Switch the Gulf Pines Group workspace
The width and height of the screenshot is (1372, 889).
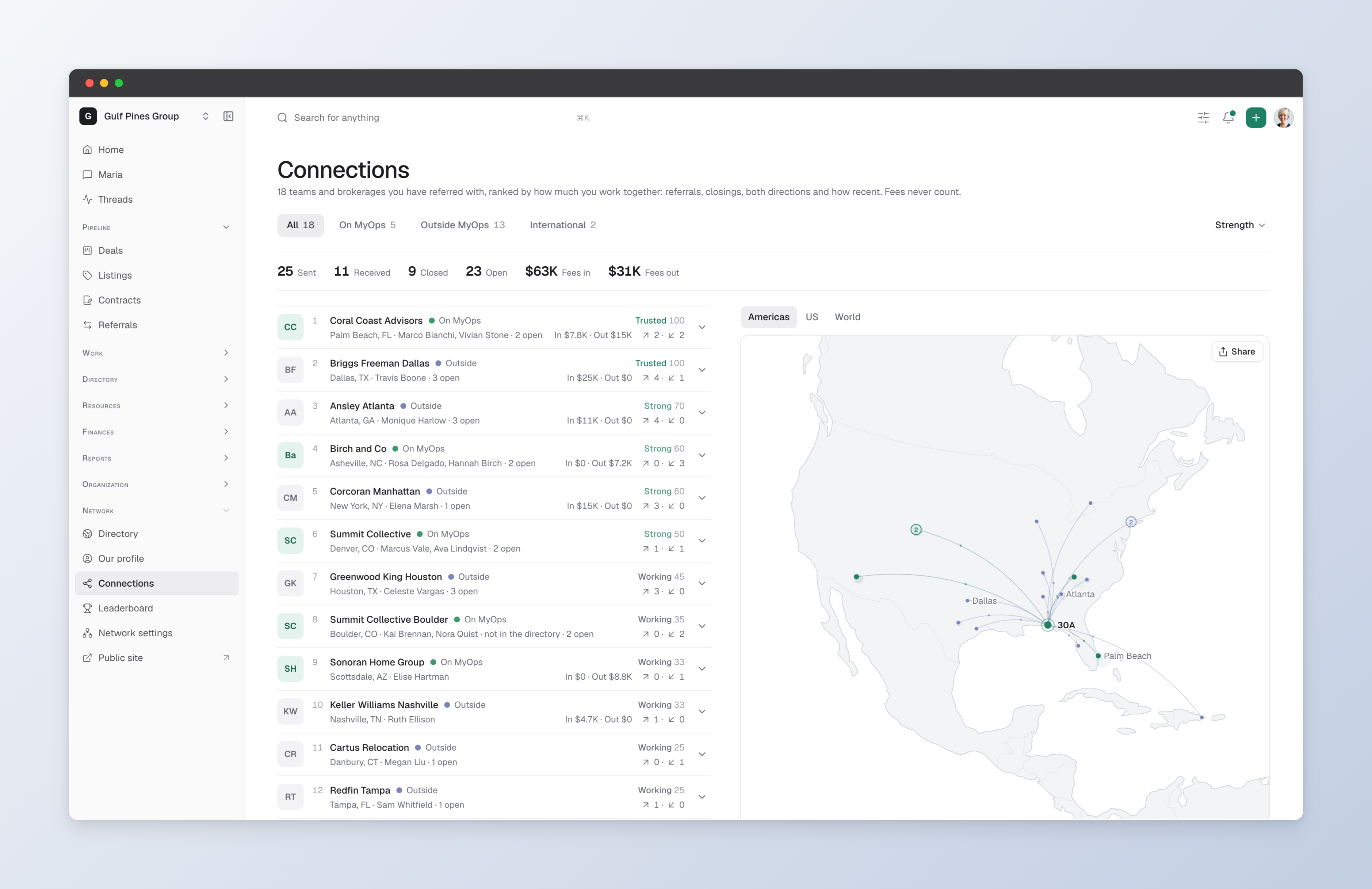point(145,117)
